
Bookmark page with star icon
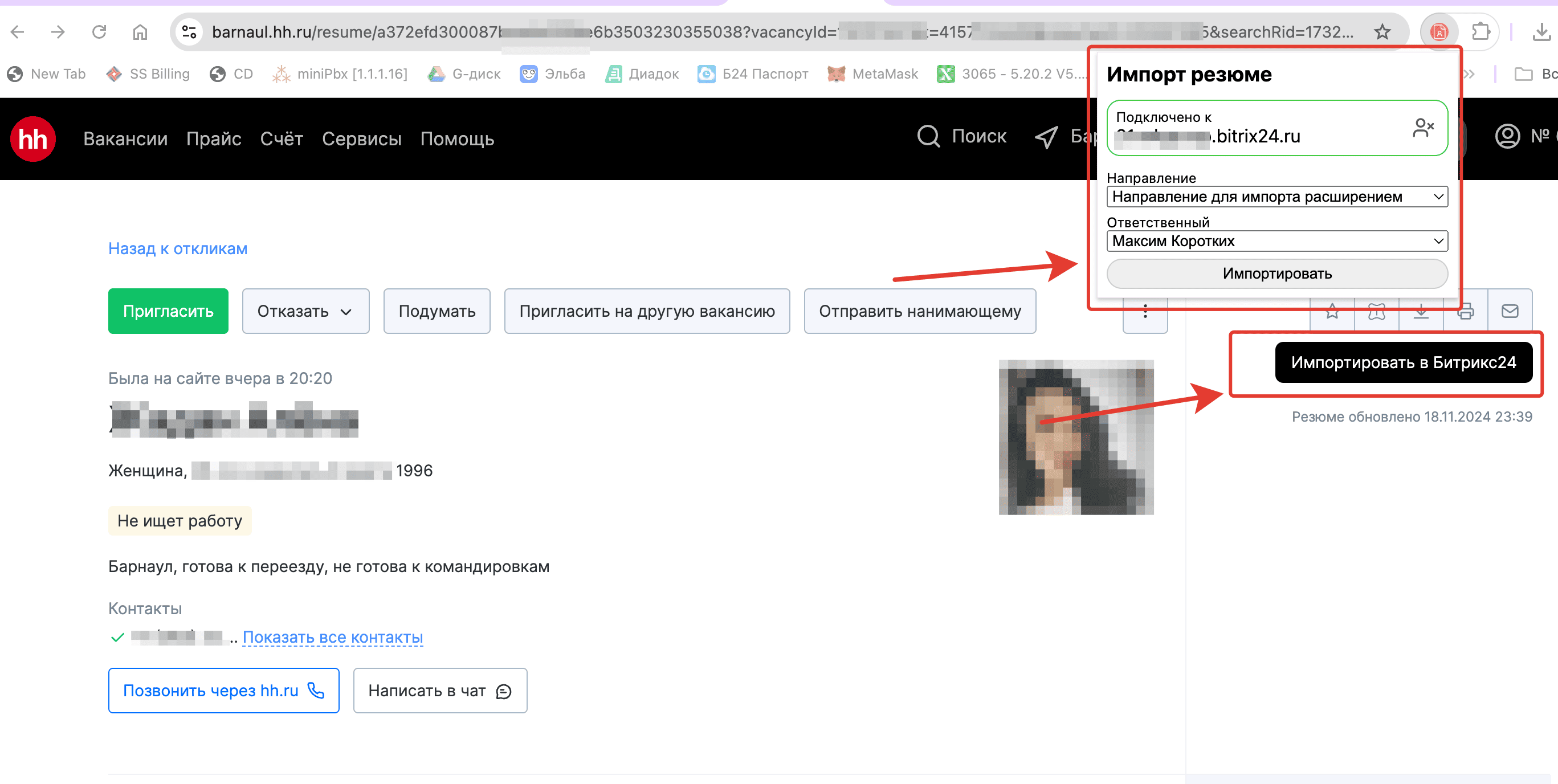coord(1382,31)
